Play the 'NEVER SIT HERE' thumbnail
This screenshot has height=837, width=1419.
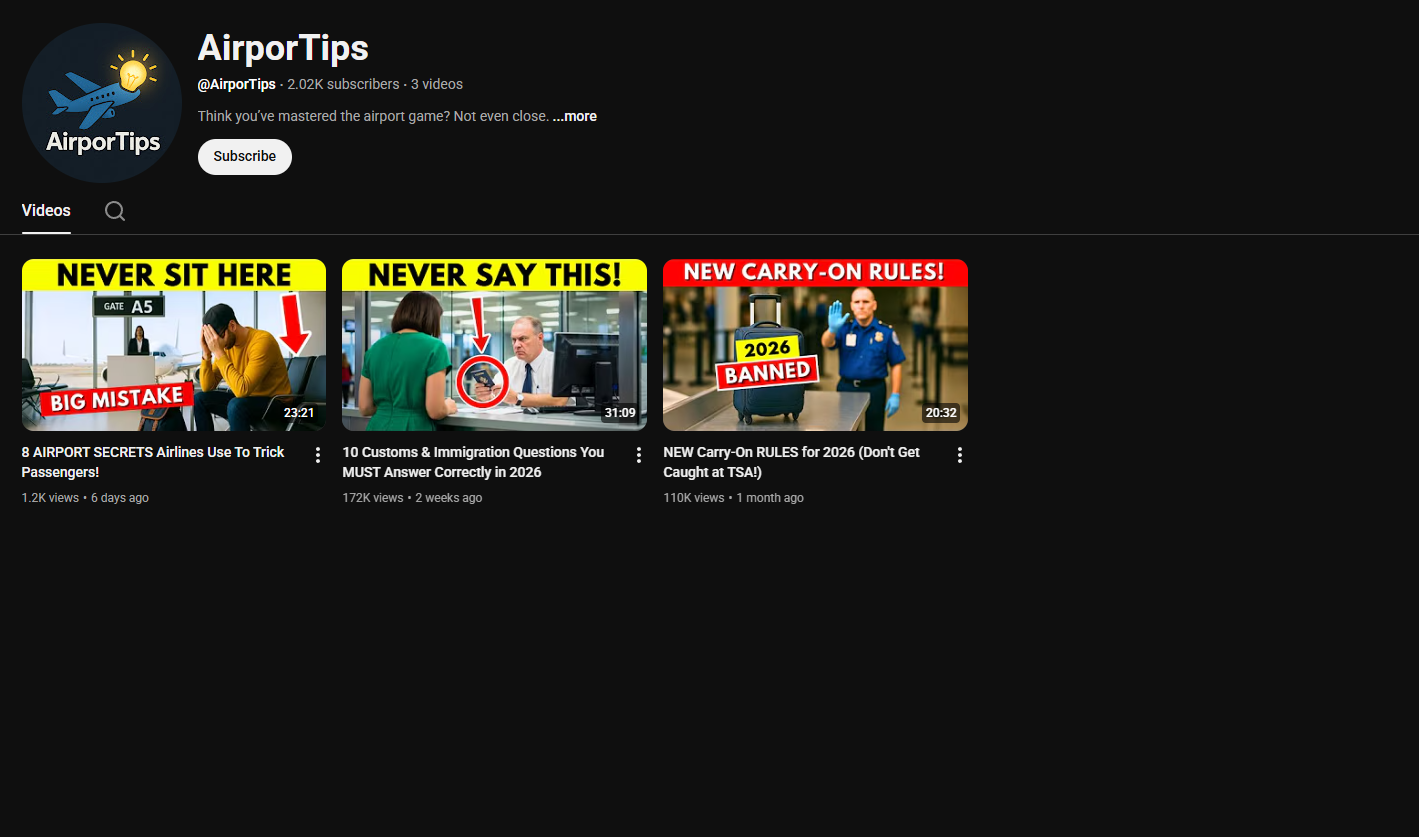point(173,345)
